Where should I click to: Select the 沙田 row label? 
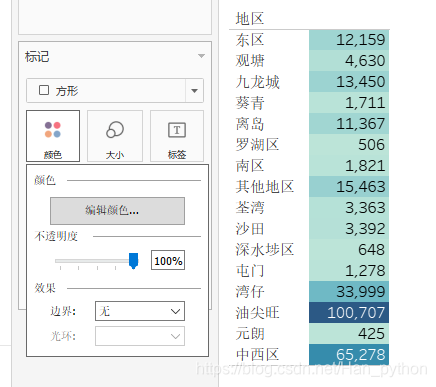point(250,229)
